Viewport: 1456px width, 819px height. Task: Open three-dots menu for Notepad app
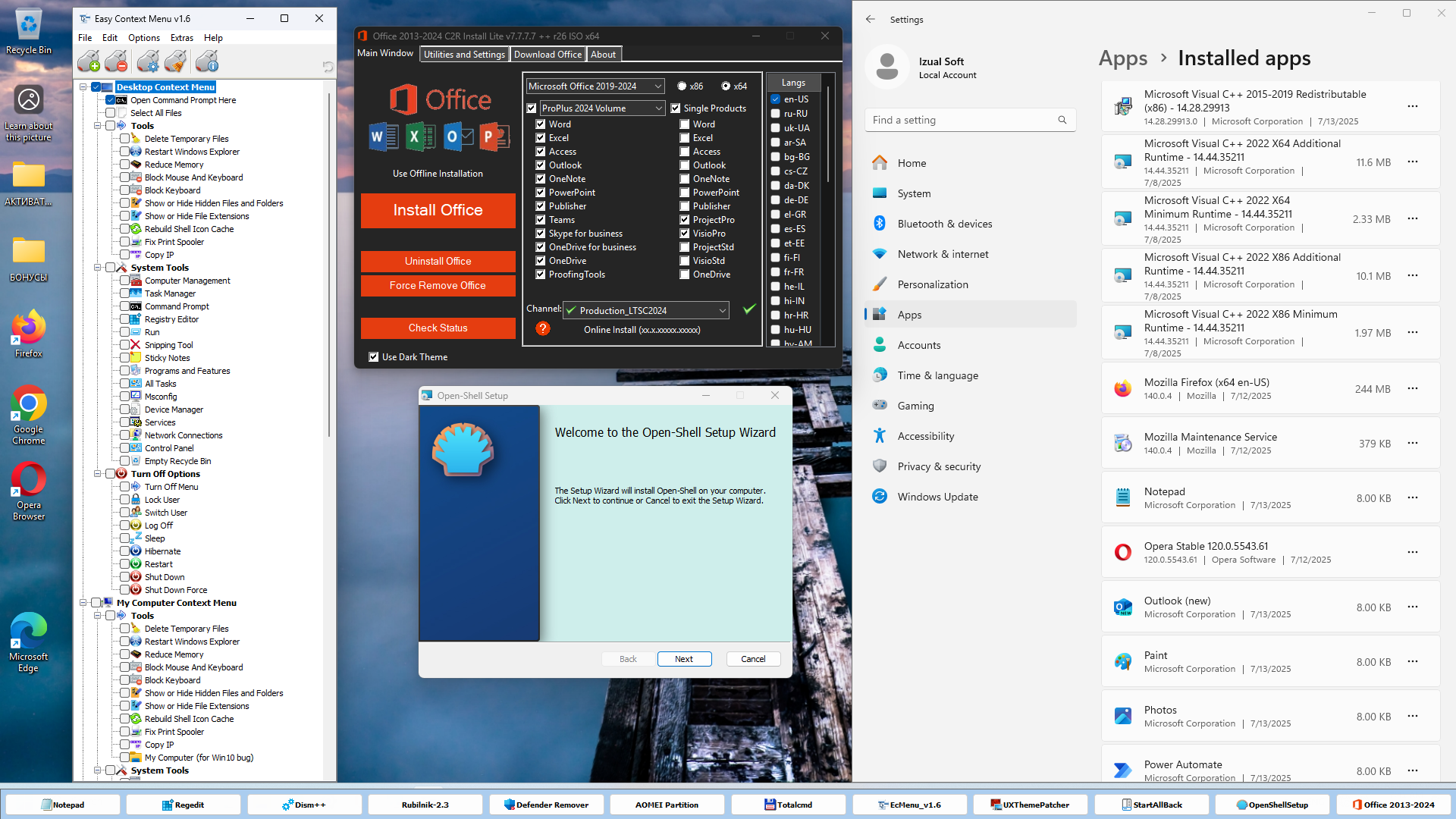(1413, 497)
